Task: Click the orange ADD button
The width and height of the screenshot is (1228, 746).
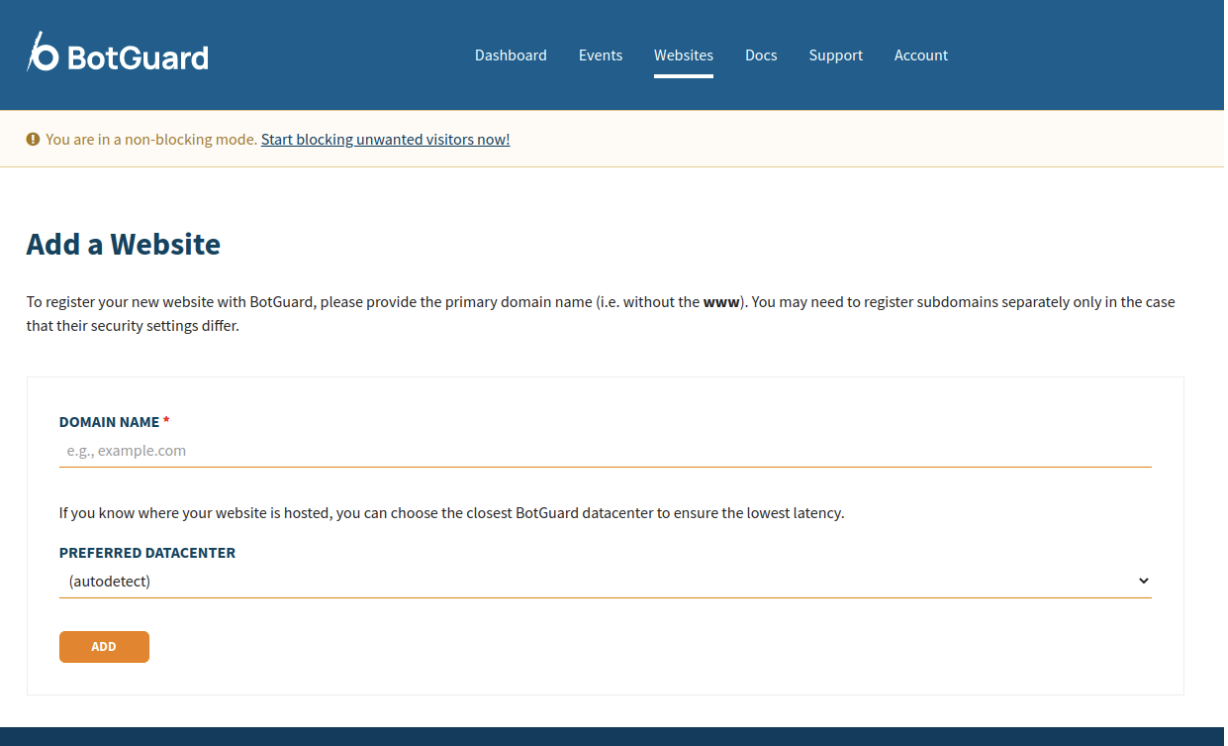Action: (x=104, y=647)
